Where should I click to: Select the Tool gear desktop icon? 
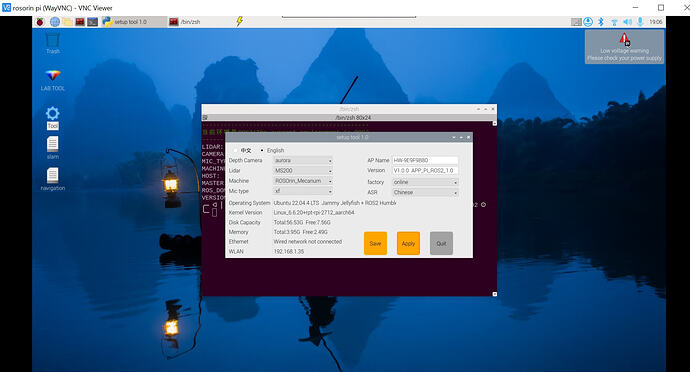pyautogui.click(x=52, y=118)
